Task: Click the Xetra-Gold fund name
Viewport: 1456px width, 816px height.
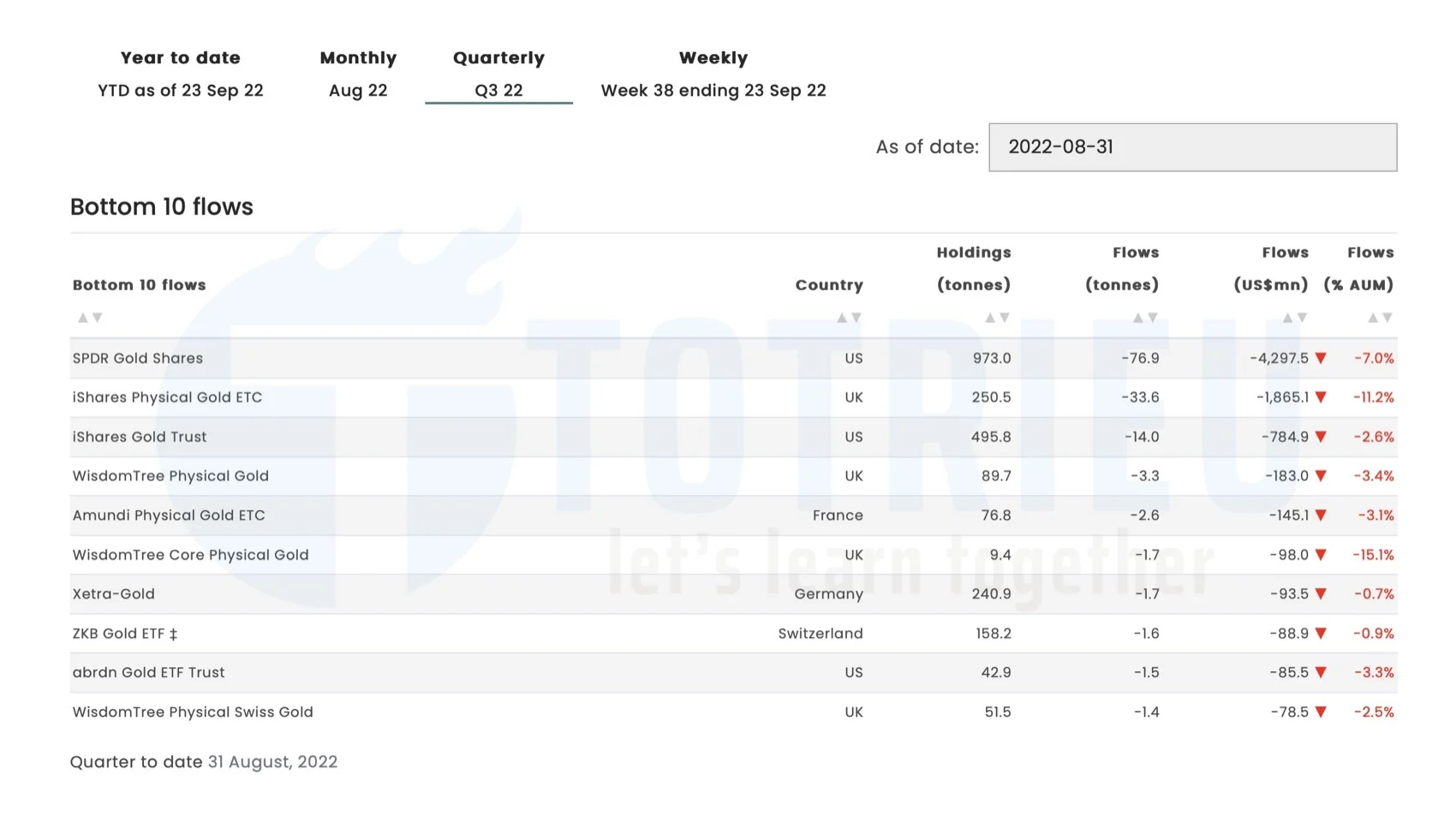Action: point(114,594)
